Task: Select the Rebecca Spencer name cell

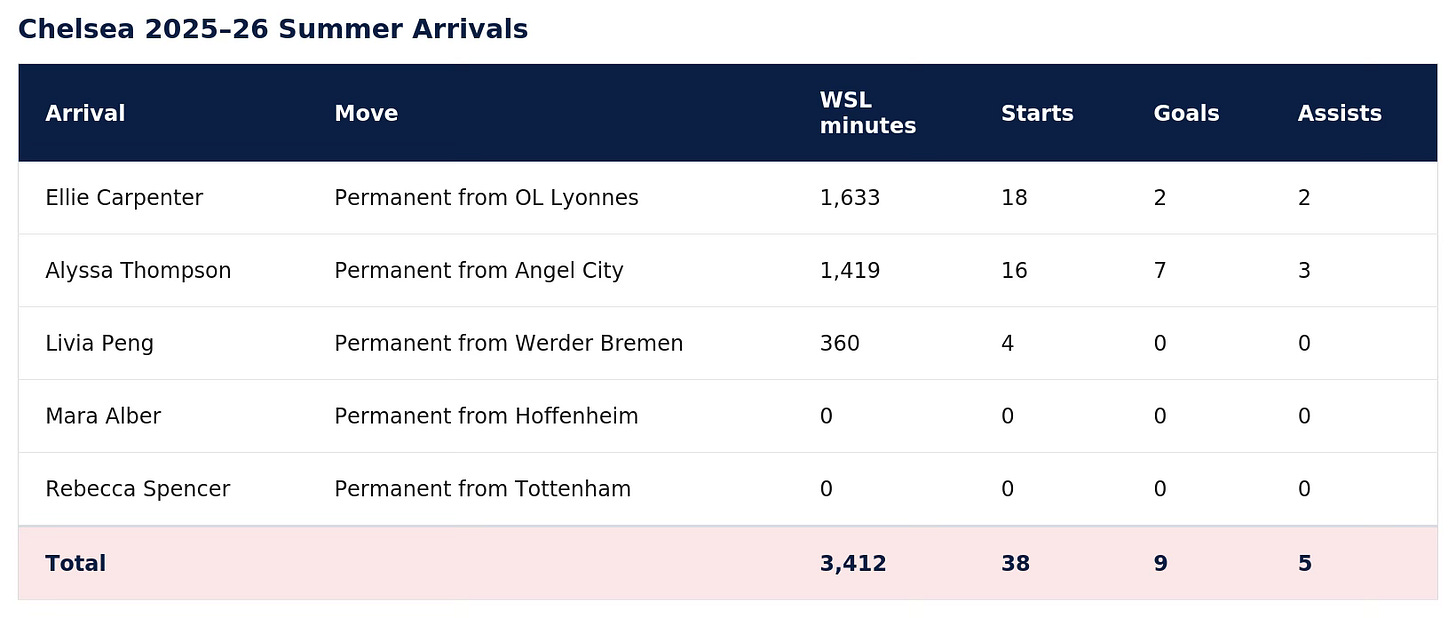Action: (138, 489)
